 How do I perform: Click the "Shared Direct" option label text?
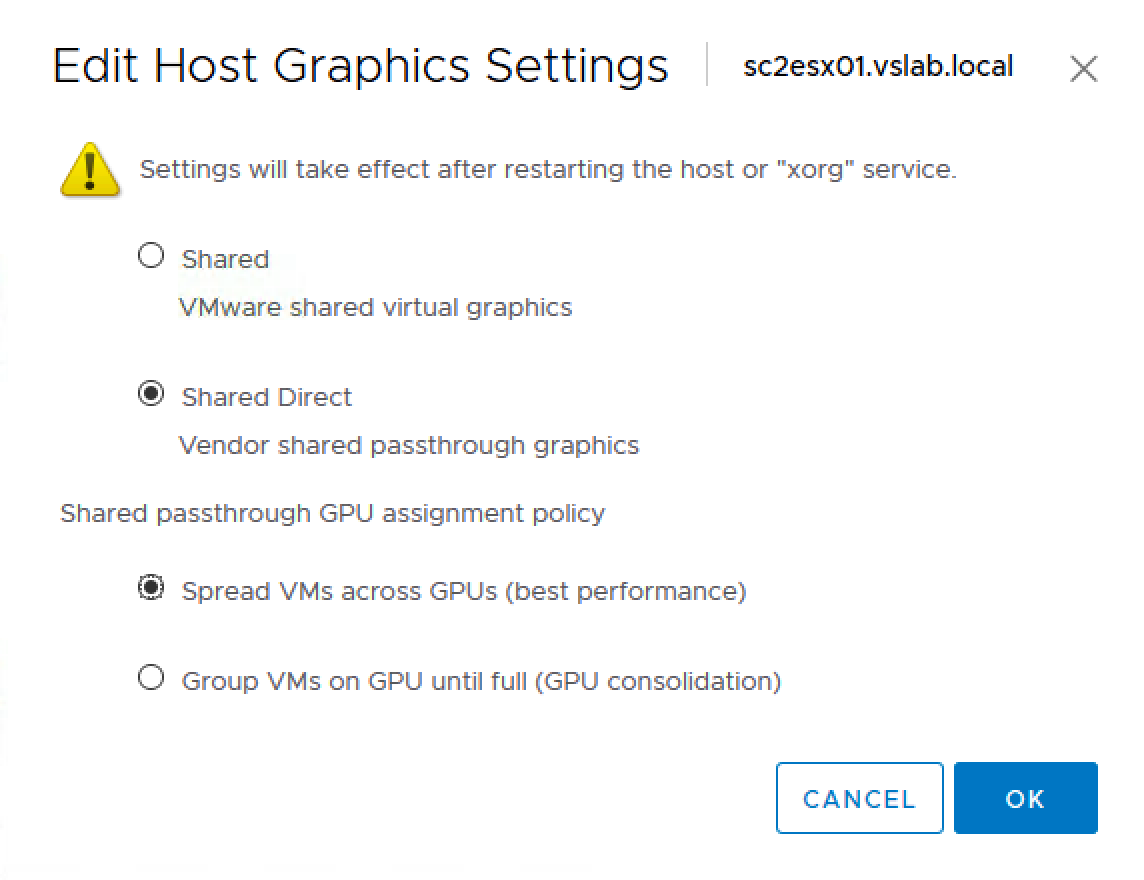tap(267, 397)
